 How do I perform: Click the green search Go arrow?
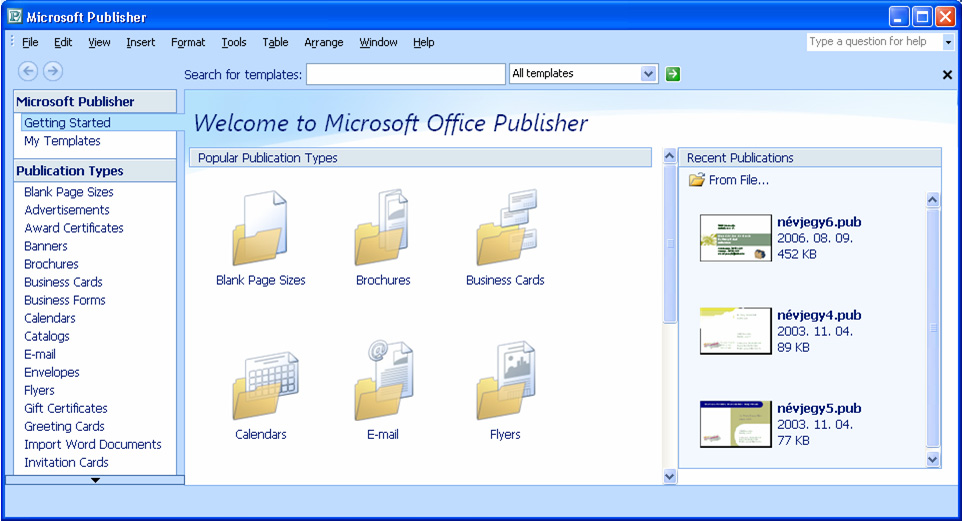pos(672,74)
